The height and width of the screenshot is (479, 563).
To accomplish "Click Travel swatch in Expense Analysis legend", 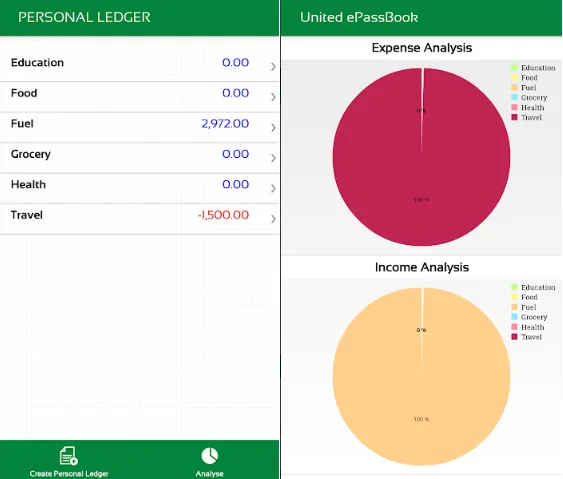I will [514, 117].
